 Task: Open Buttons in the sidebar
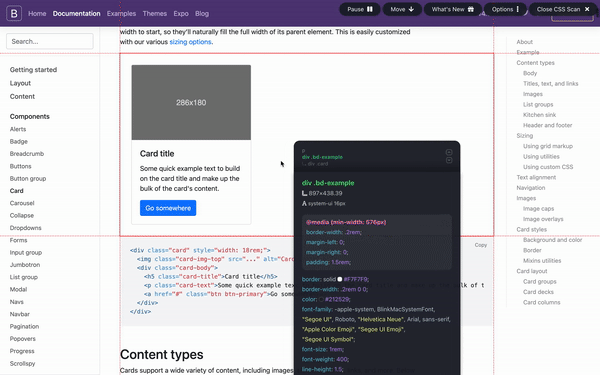click(21, 166)
